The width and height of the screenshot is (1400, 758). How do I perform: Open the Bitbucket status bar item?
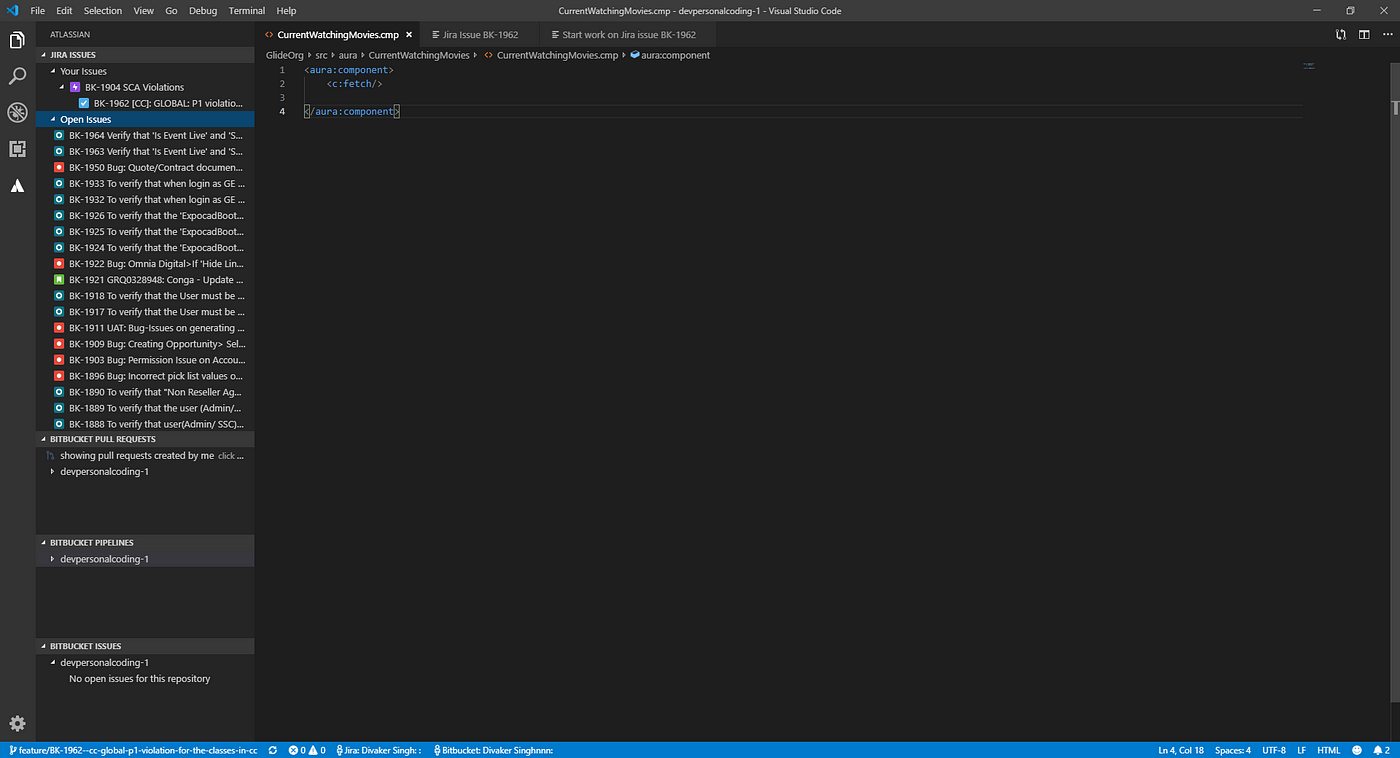point(492,749)
